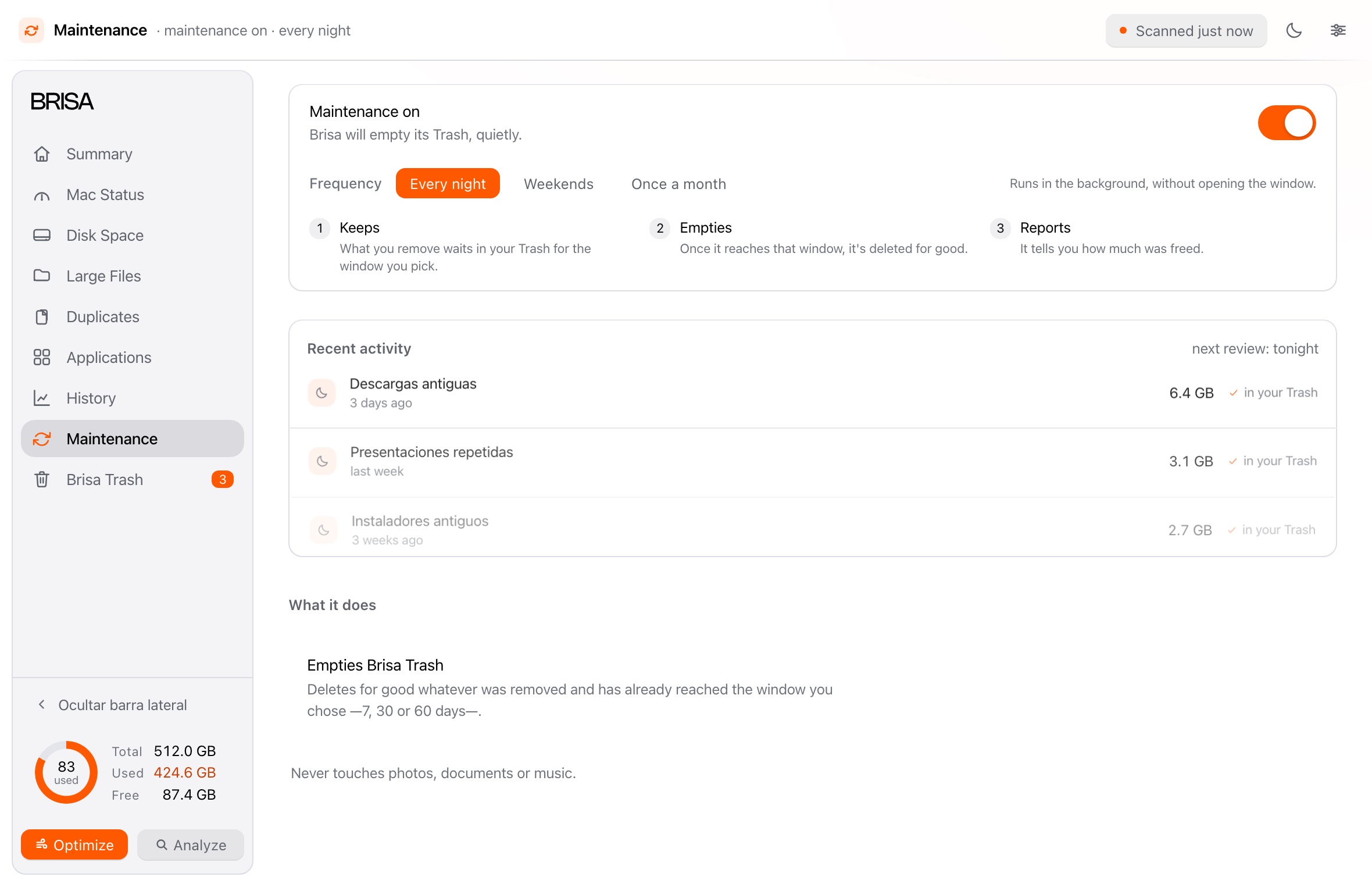The image size is (1372, 884).
Task: Click the Analyze button
Action: (191, 844)
